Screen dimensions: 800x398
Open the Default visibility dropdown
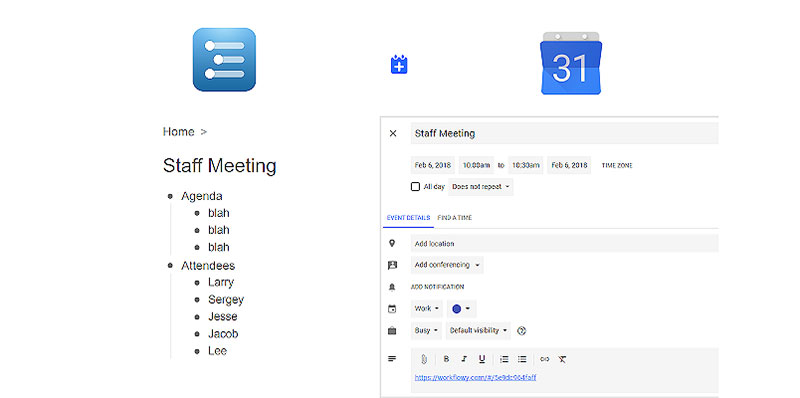click(x=479, y=331)
